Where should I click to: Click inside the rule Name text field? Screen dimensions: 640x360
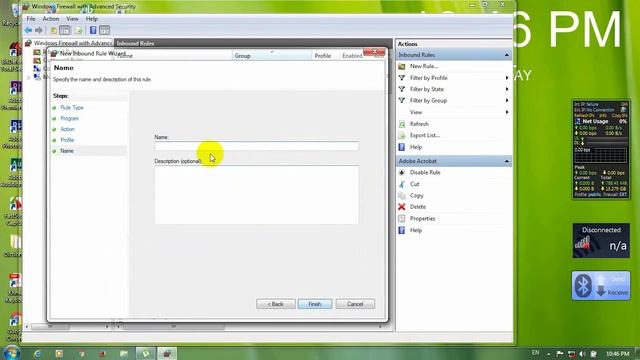pyautogui.click(x=257, y=146)
